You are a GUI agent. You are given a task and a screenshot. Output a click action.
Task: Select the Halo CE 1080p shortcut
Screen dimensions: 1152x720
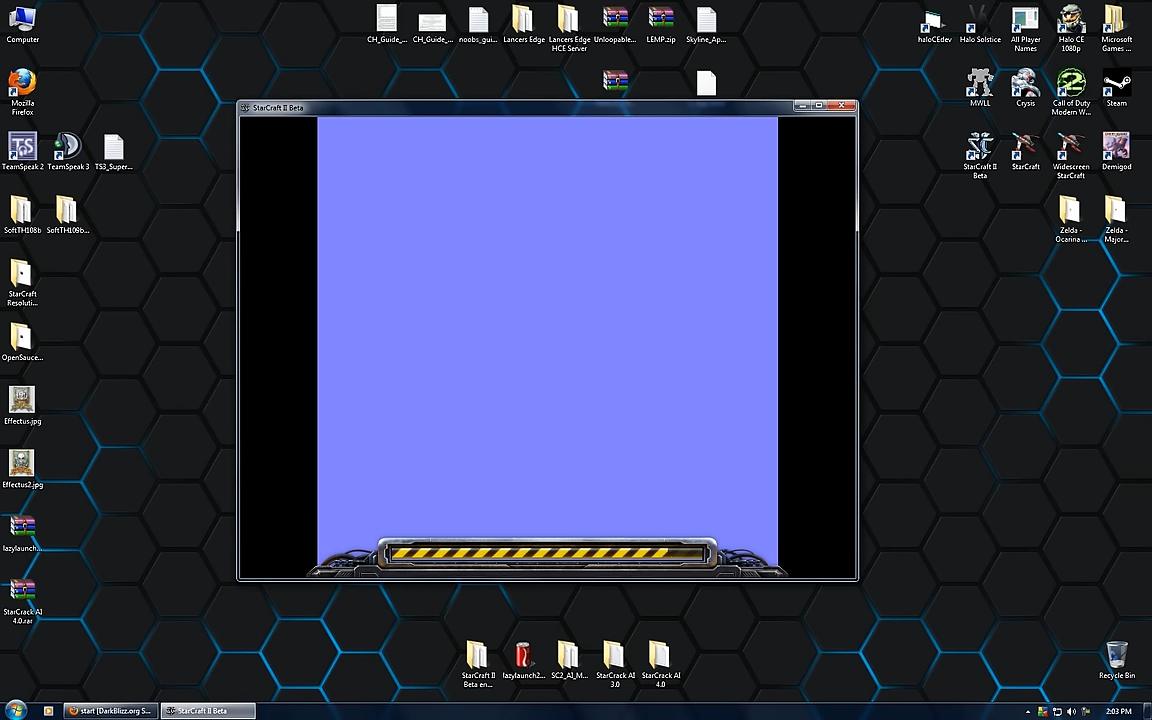click(1071, 21)
